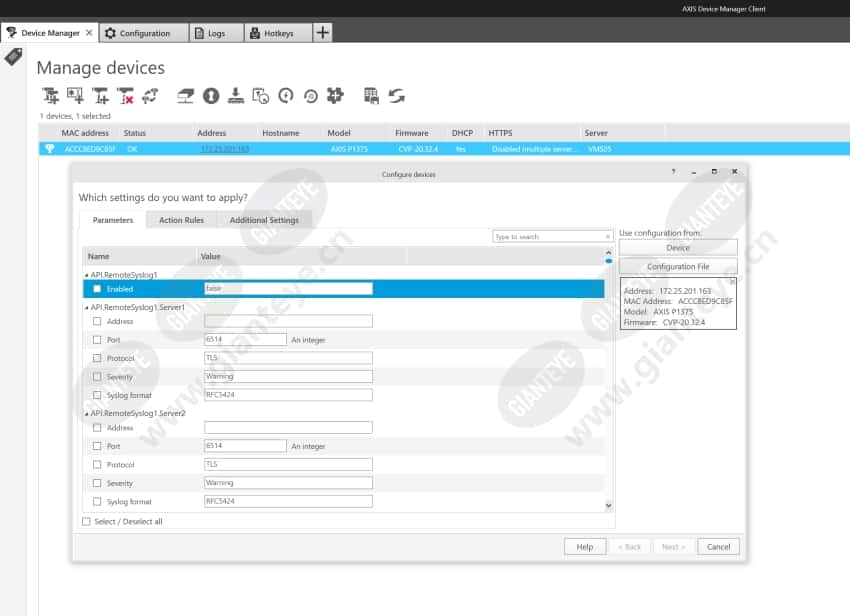Click the tag icon in left sidebar
The height and width of the screenshot is (616, 850).
point(14,56)
